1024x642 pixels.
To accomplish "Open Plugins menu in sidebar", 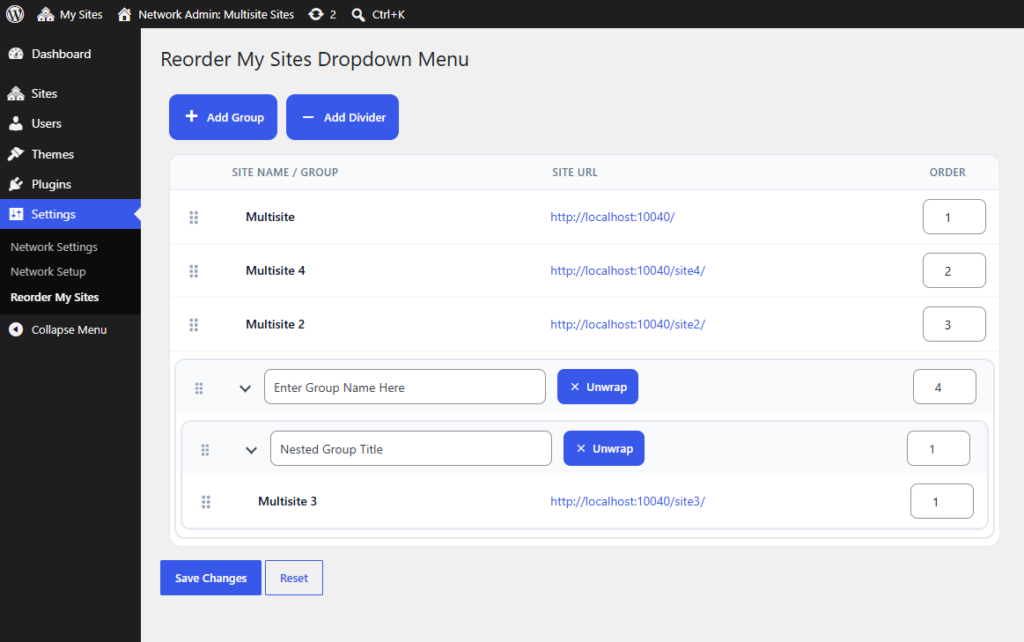I will tap(70, 184).
